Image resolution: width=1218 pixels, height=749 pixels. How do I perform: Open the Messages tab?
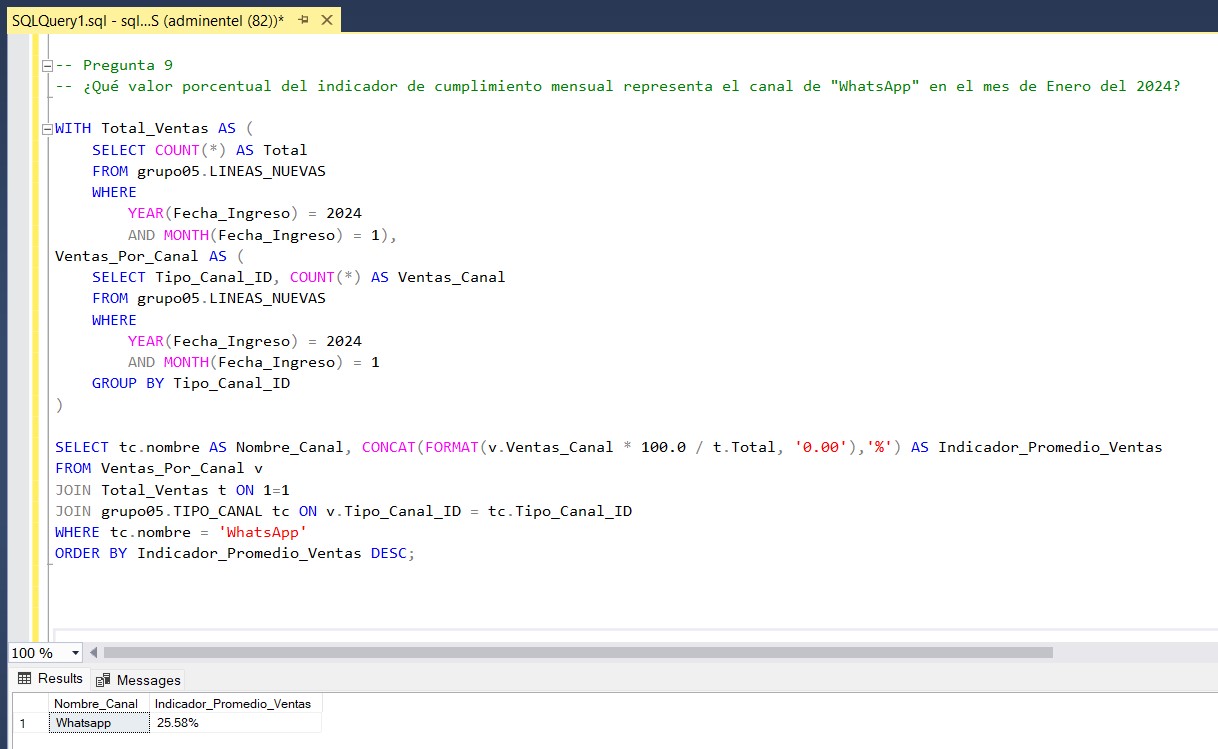tap(139, 680)
